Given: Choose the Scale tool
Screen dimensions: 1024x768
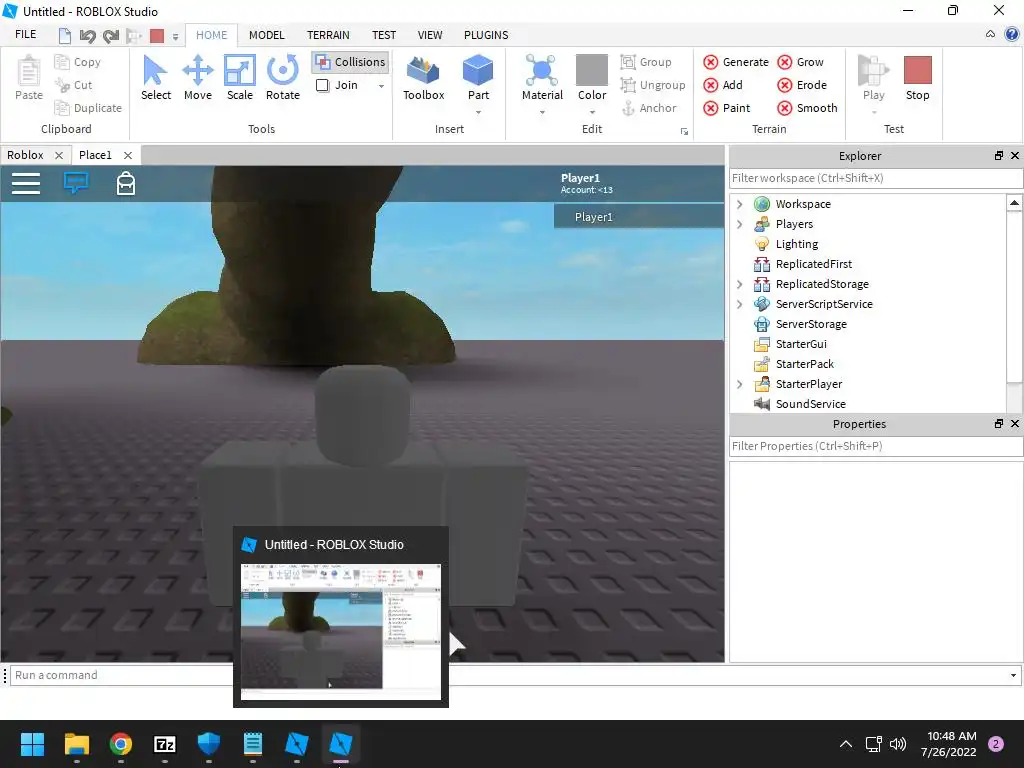Looking at the screenshot, I should 240,78.
